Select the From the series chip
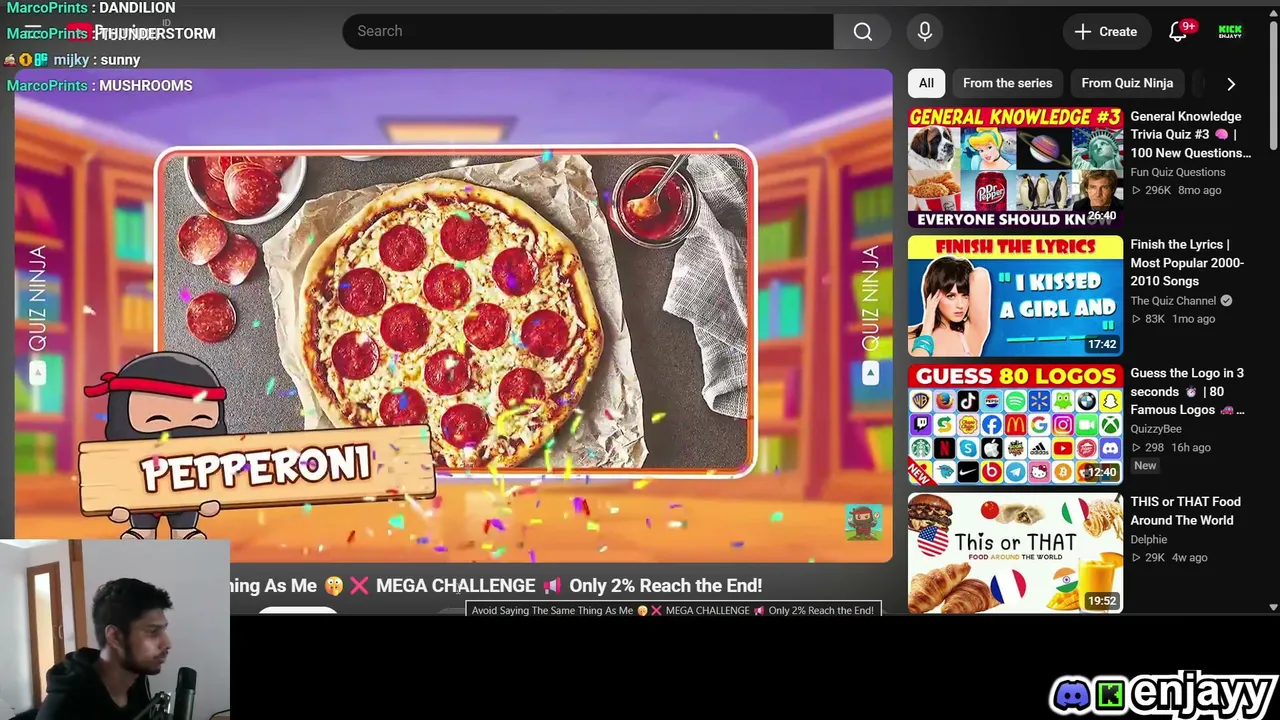The height and width of the screenshot is (720, 1280). point(1007,83)
